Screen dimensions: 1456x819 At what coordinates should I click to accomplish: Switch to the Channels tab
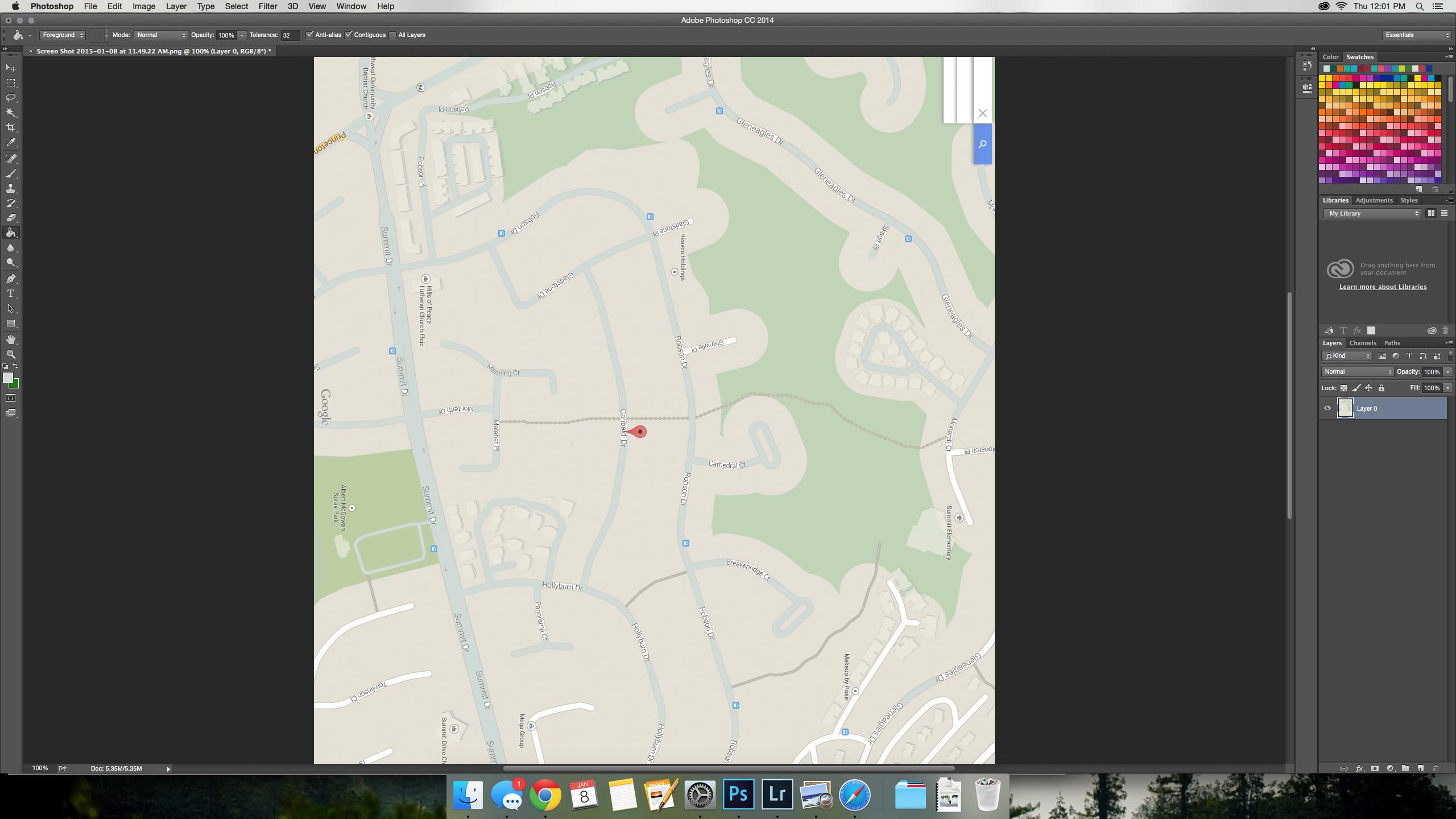(1363, 343)
